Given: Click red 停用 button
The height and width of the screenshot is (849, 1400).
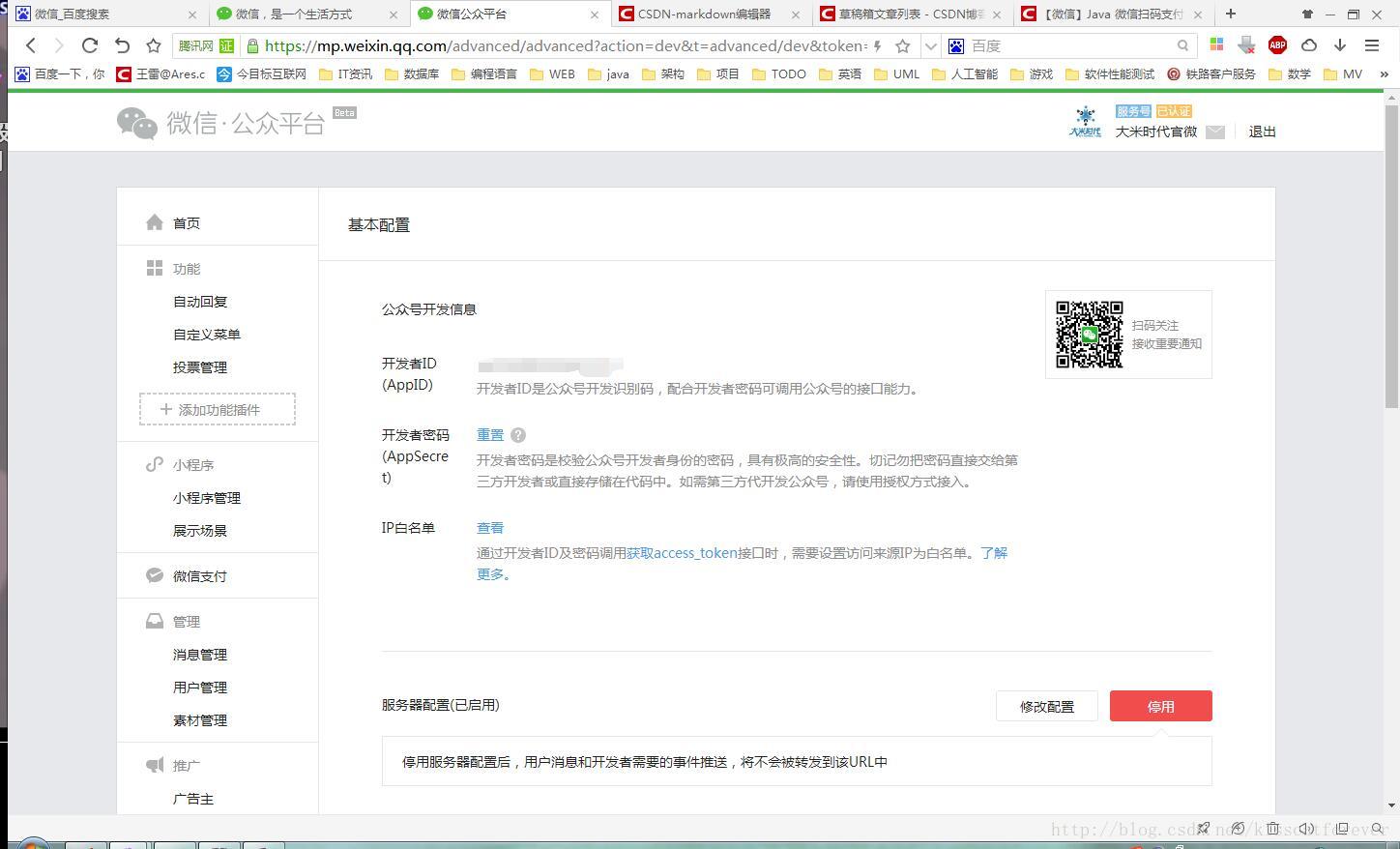Looking at the screenshot, I should pyautogui.click(x=1160, y=706).
